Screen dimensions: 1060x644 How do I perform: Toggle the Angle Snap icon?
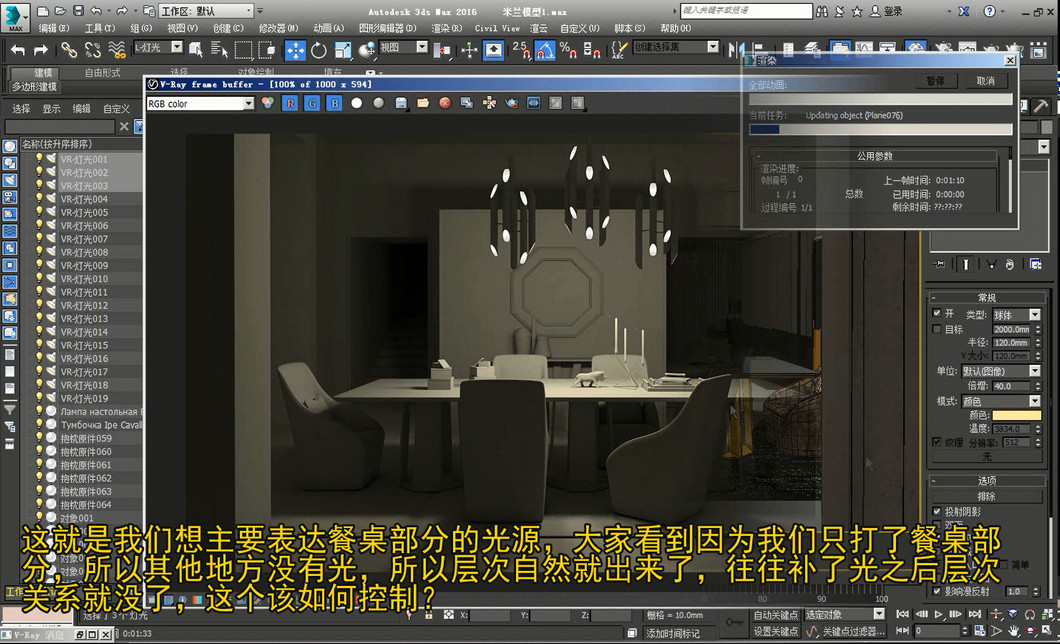click(545, 50)
